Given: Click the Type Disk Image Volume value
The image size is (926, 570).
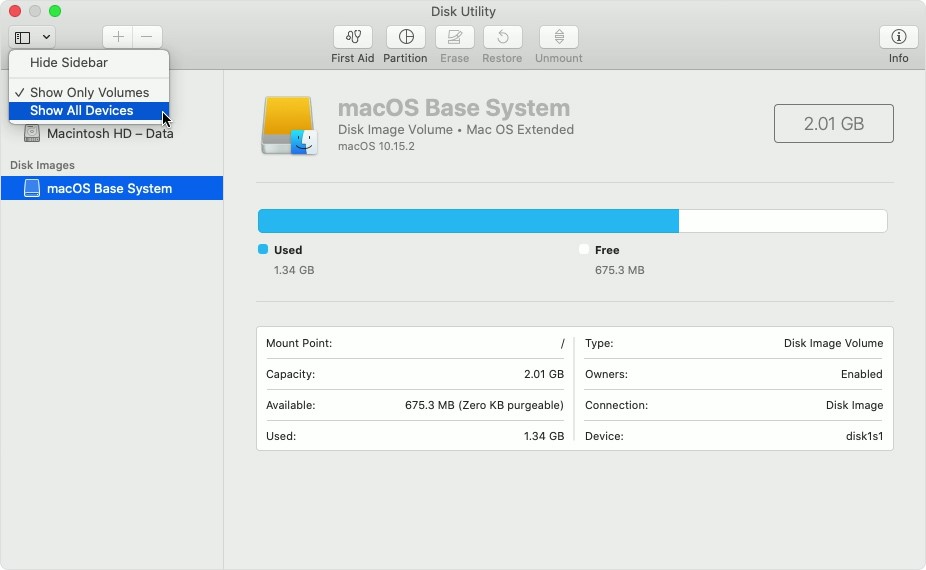Looking at the screenshot, I should (x=833, y=343).
